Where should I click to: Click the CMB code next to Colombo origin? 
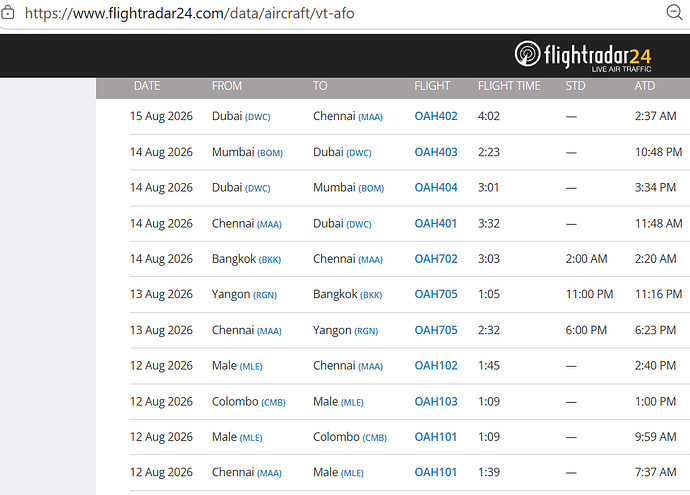(x=273, y=403)
